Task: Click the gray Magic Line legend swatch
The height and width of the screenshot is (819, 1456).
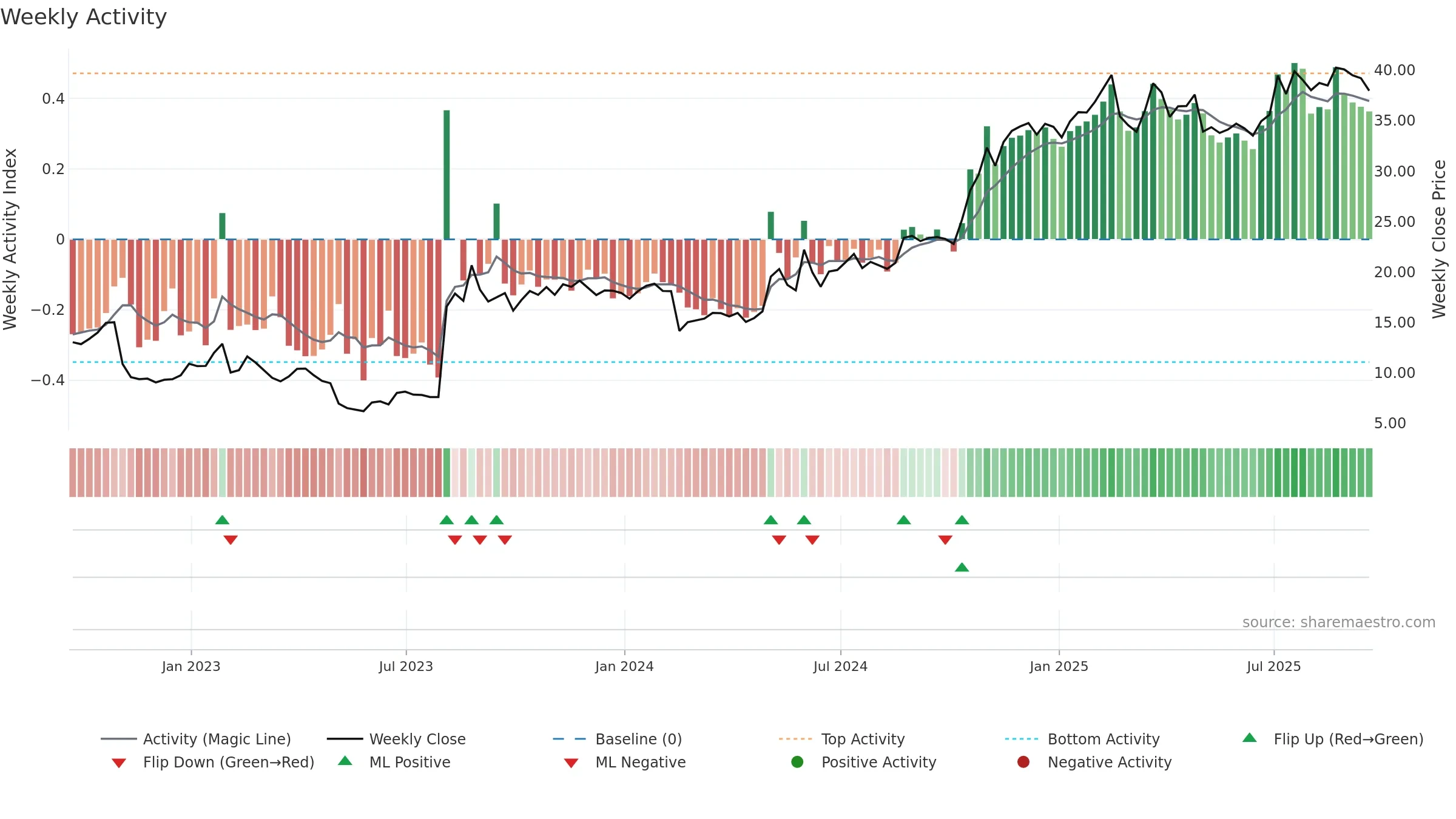Action: [119, 739]
